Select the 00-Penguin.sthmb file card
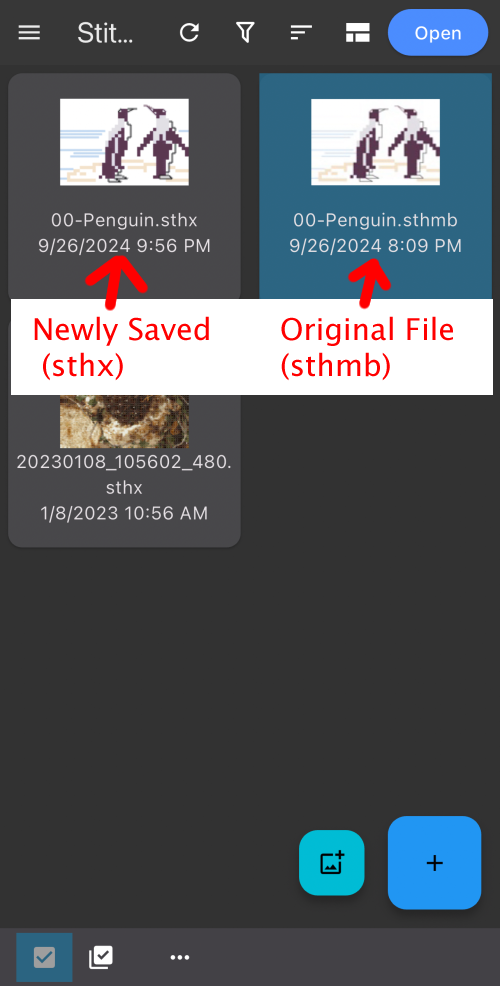500x986 pixels. pyautogui.click(x=375, y=187)
